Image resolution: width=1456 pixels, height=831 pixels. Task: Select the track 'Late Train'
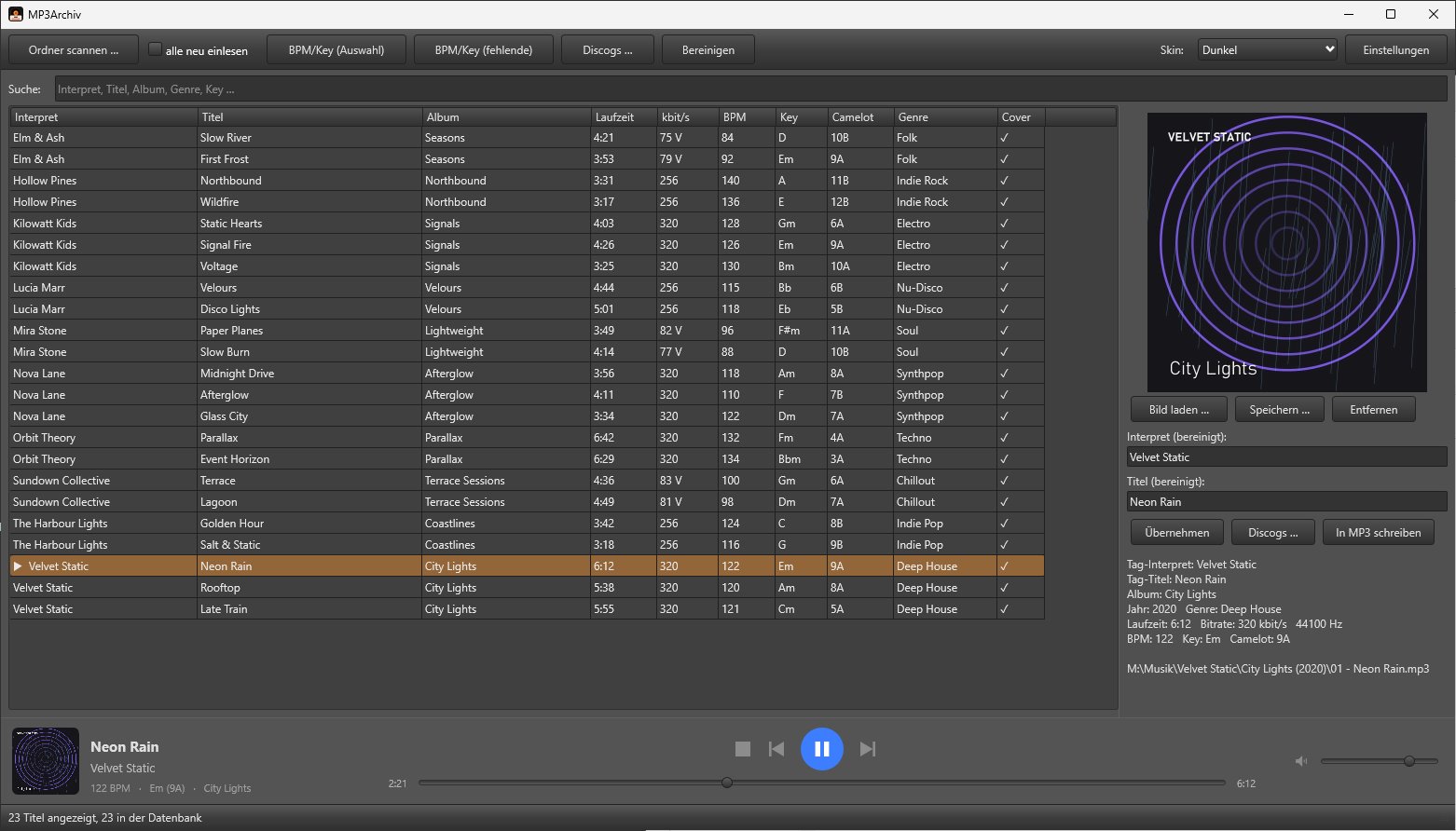pos(527,609)
